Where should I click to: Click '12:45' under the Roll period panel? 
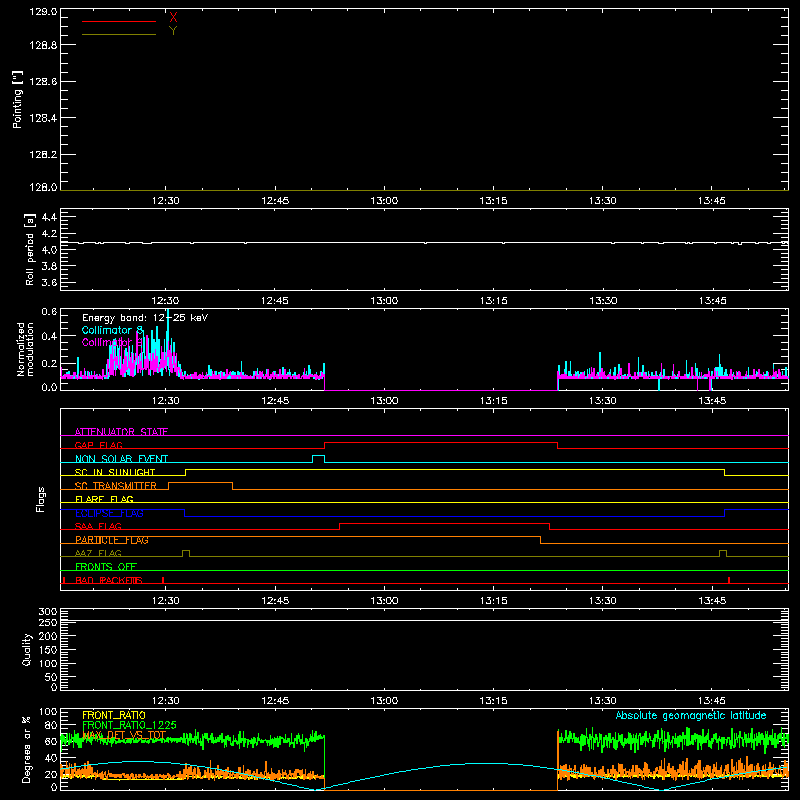(x=275, y=301)
